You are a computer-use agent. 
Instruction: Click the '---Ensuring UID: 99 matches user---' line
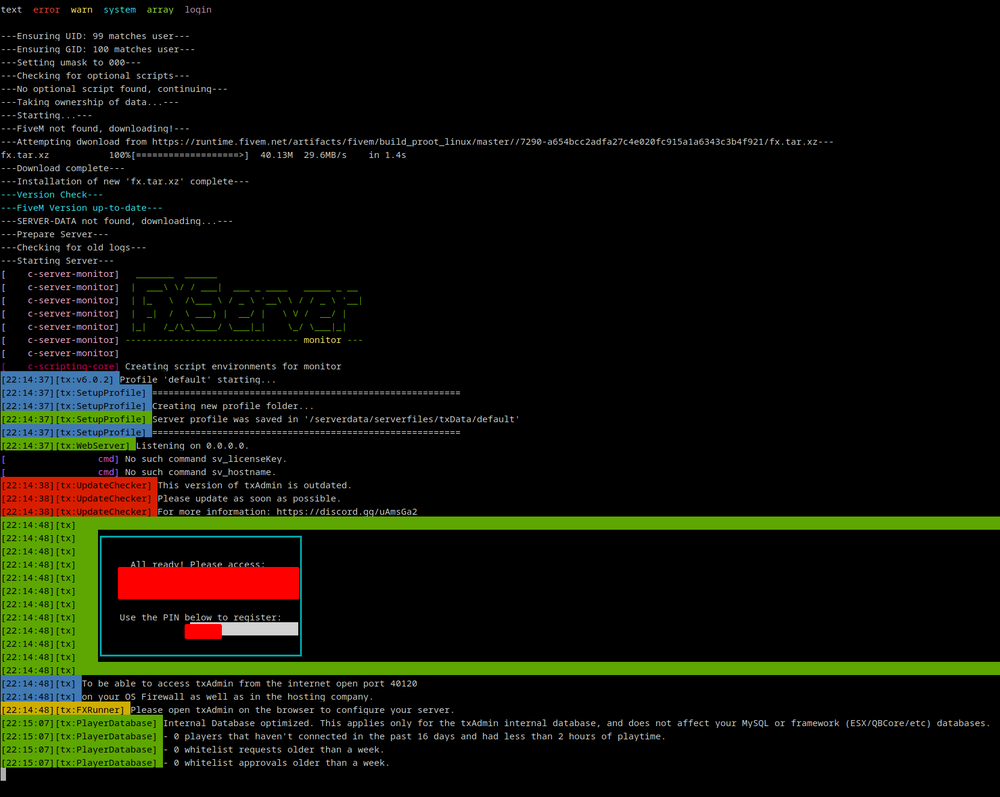(x=95, y=36)
